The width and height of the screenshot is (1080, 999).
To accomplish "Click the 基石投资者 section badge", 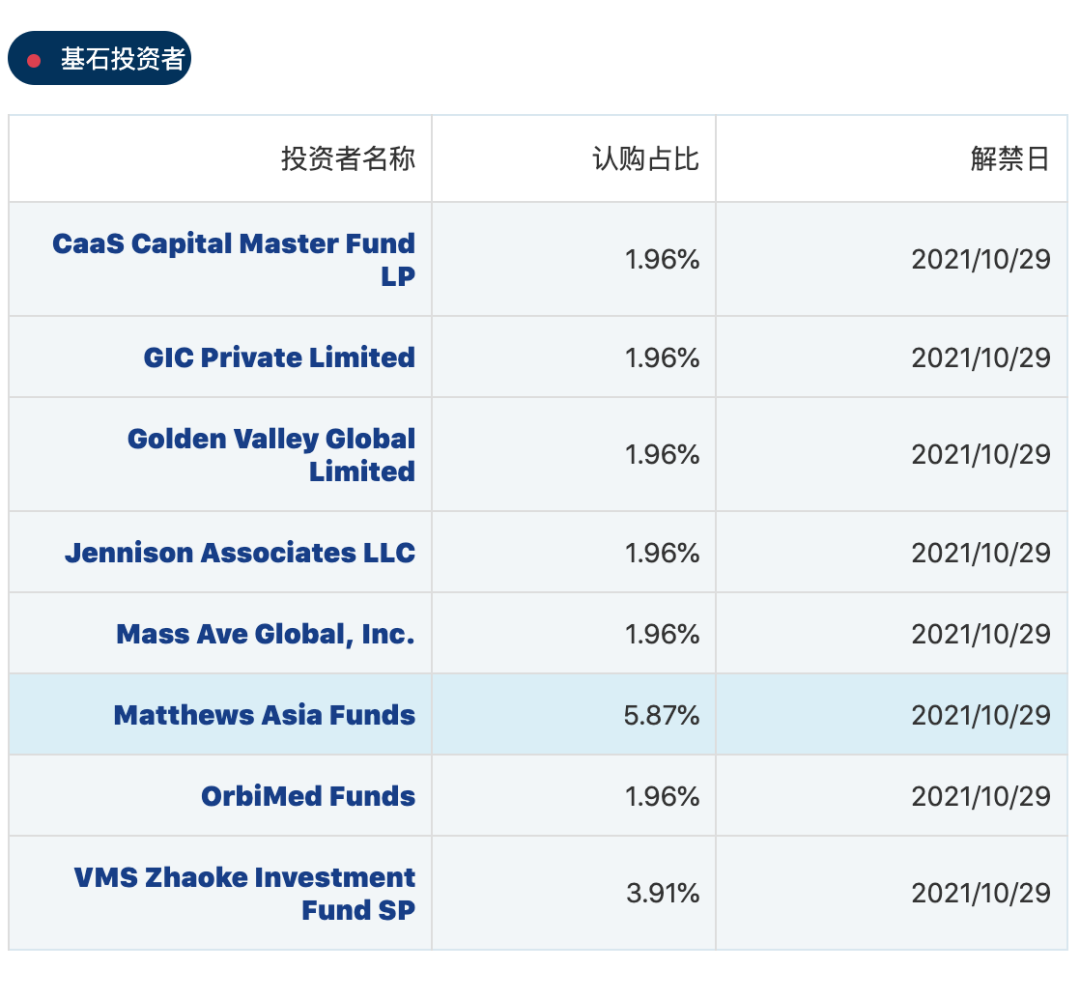I will (99, 58).
